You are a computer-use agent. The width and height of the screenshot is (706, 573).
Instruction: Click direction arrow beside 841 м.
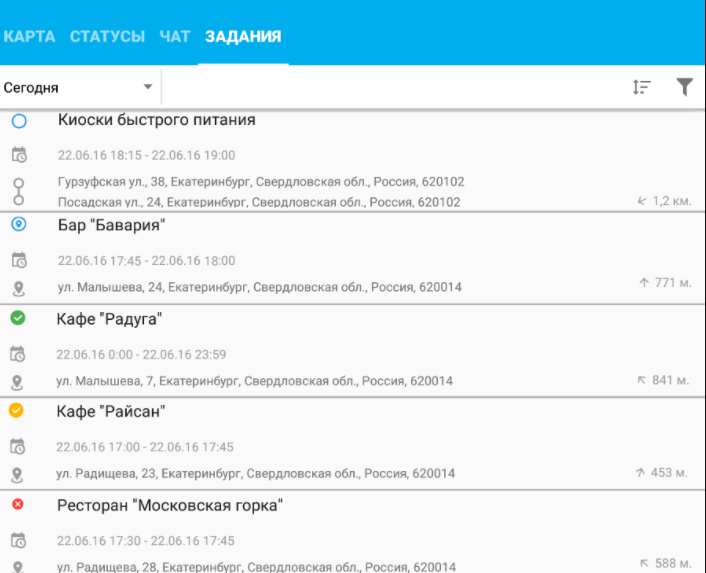641,380
